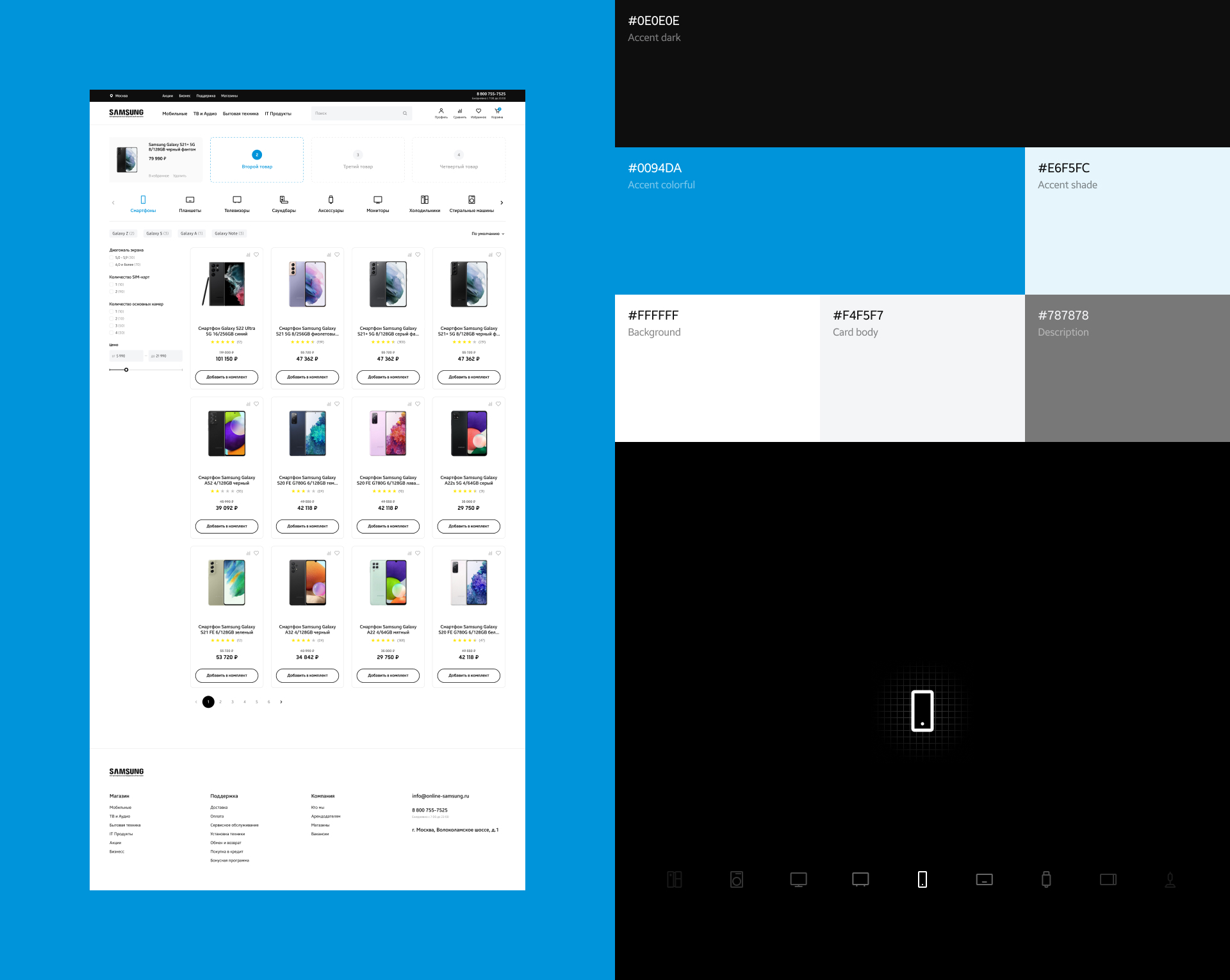1230x980 pixels.
Task: Tick the 4 основных камер checkbox
Action: (111, 332)
